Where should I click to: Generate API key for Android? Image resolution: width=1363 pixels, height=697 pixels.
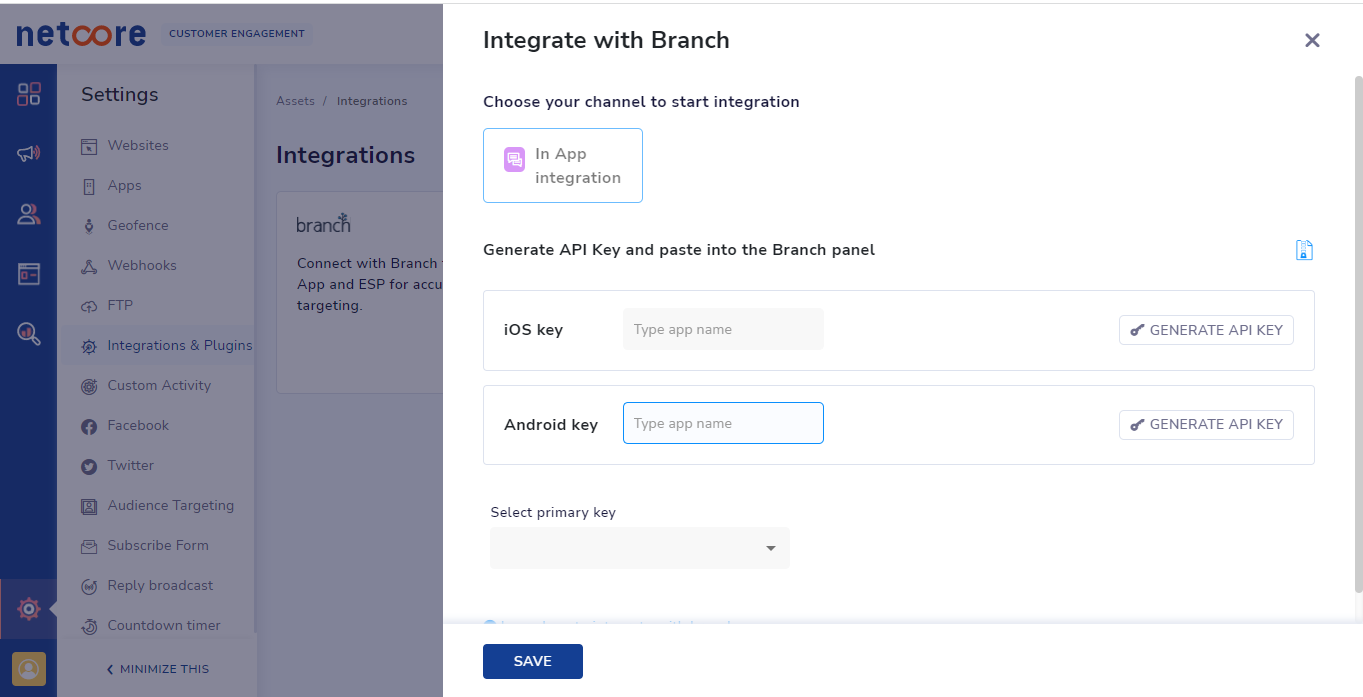click(x=1206, y=424)
